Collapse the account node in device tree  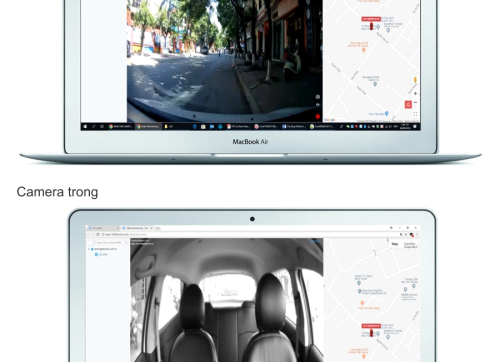pos(89,249)
